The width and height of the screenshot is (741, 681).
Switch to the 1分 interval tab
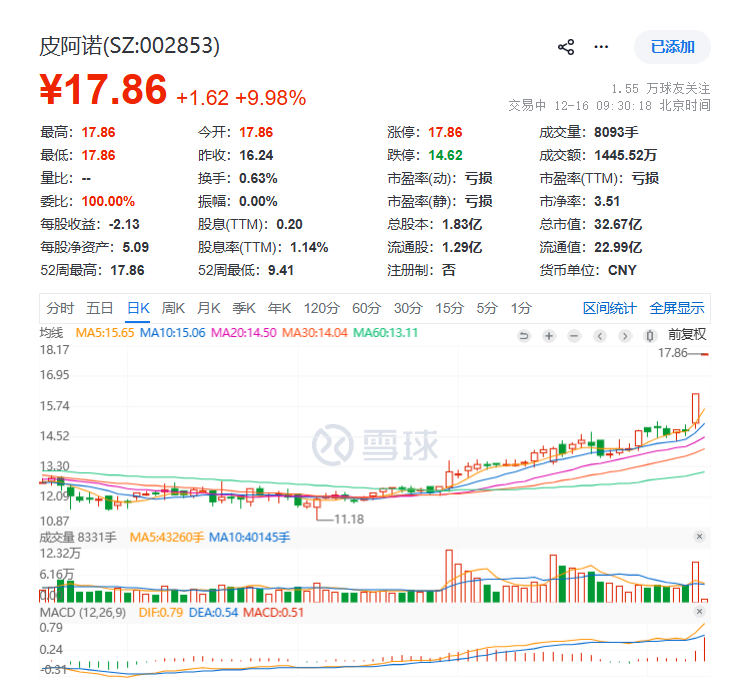521,308
